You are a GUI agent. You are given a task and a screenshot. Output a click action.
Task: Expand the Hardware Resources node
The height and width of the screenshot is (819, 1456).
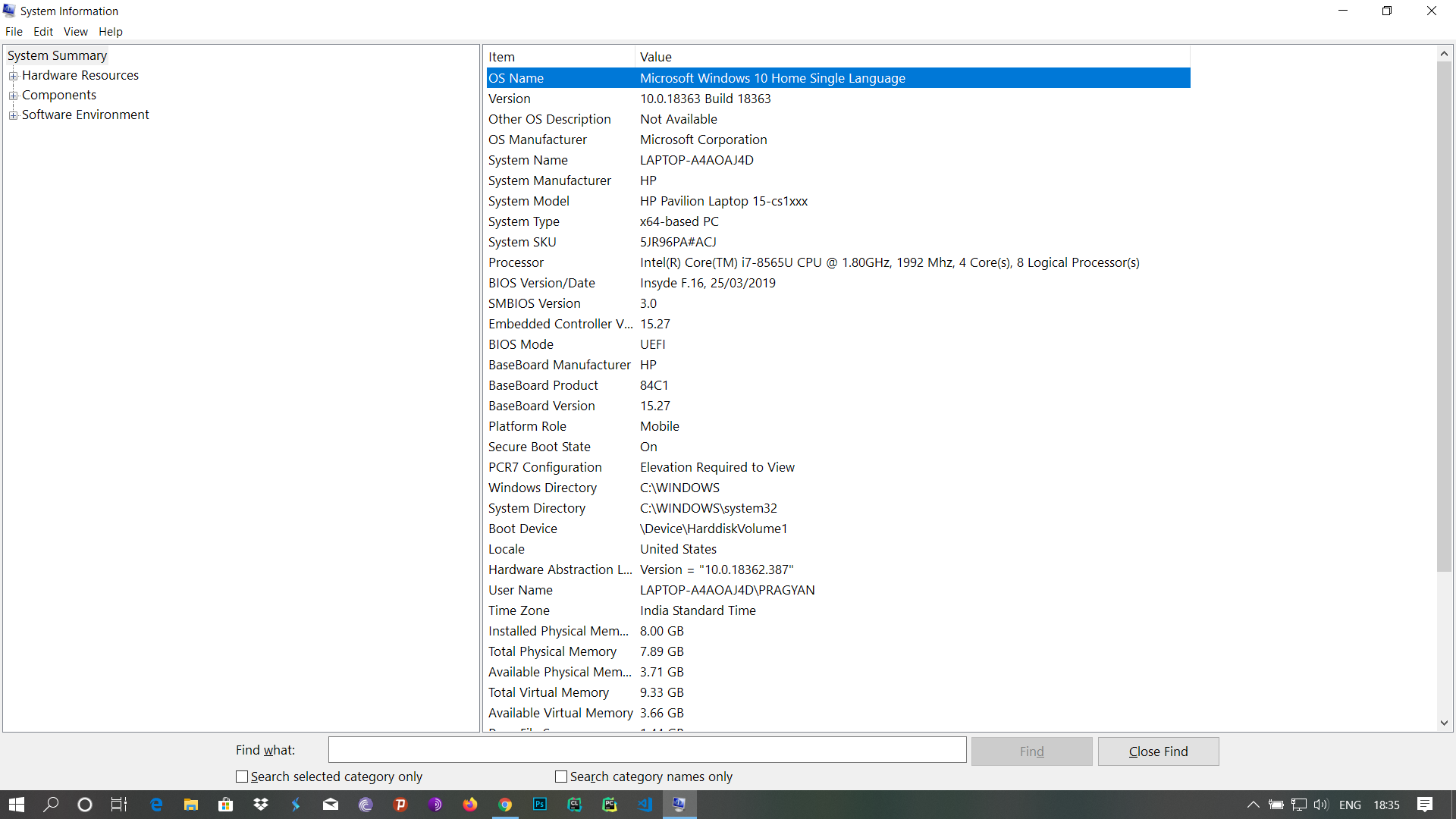(13, 76)
